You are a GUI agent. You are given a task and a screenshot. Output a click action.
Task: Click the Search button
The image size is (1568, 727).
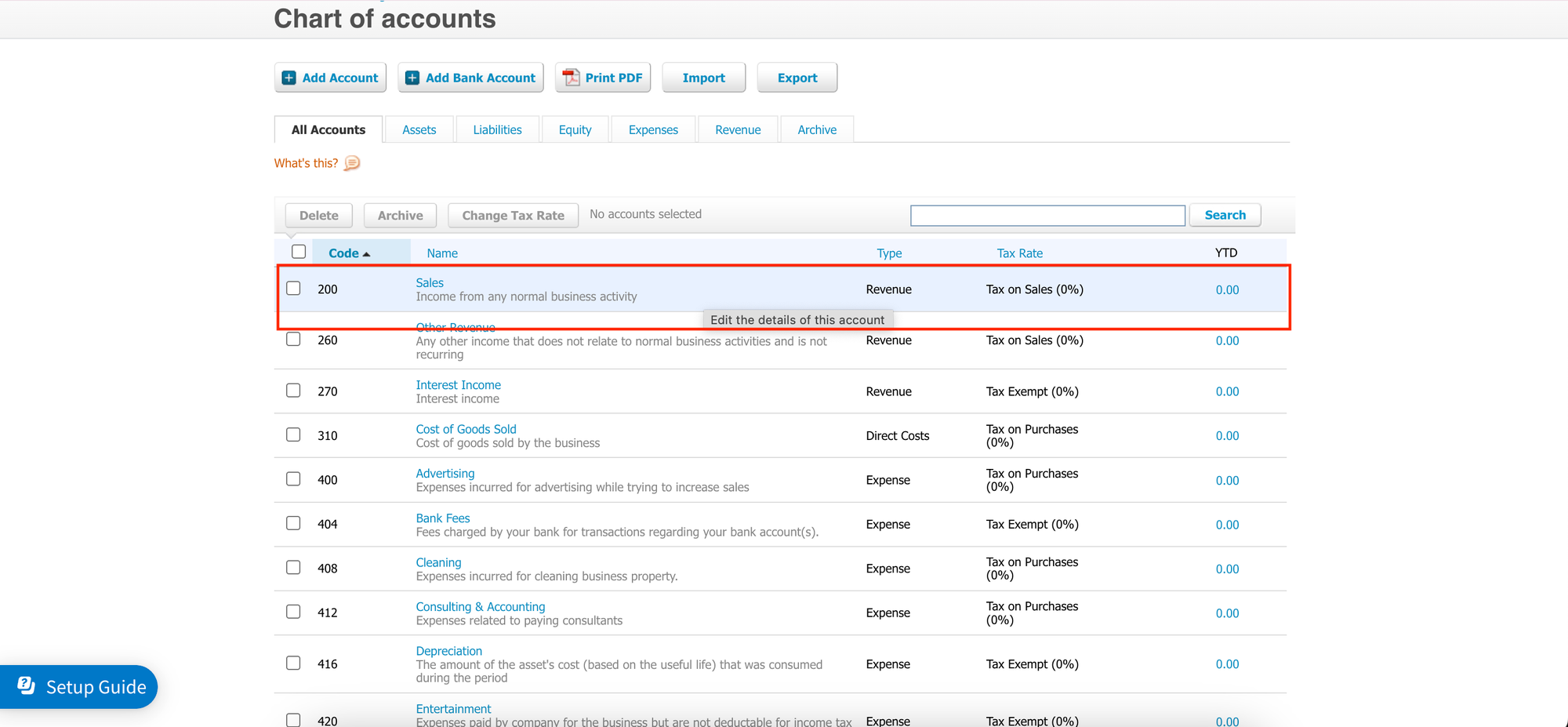(1225, 215)
